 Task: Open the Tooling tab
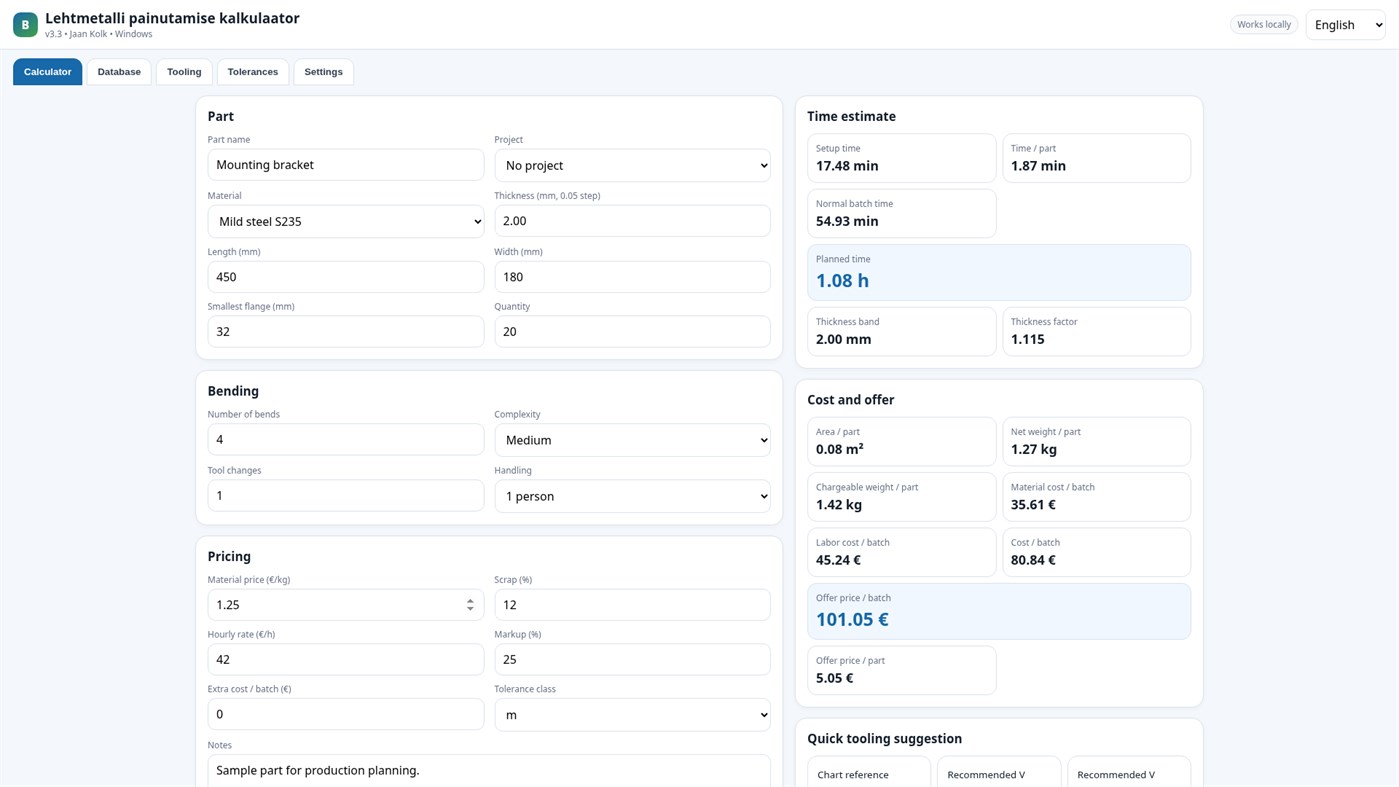[x=184, y=72]
